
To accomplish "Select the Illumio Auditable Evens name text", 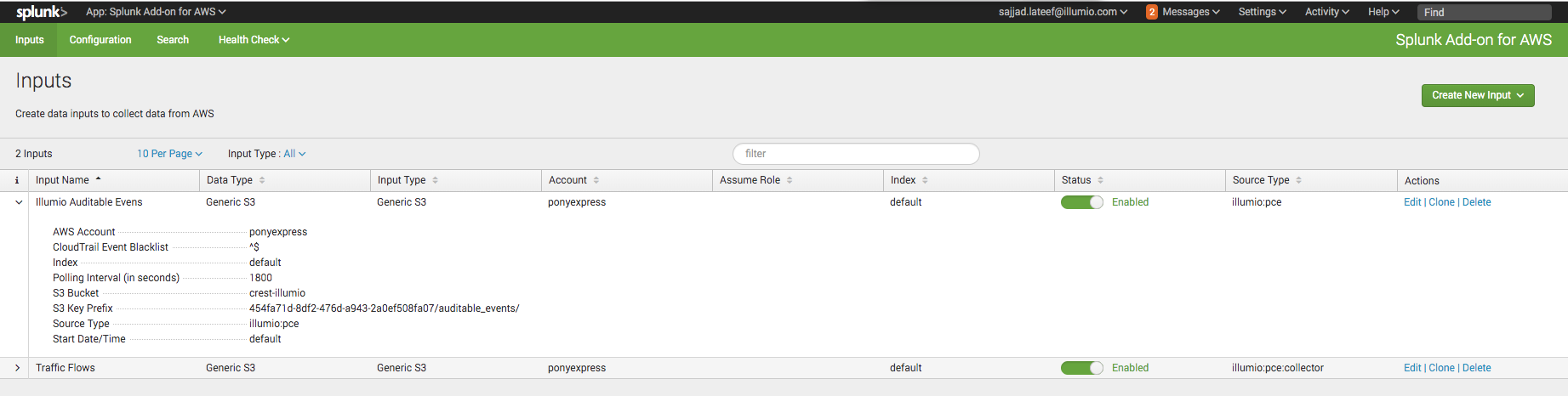I will [89, 202].
